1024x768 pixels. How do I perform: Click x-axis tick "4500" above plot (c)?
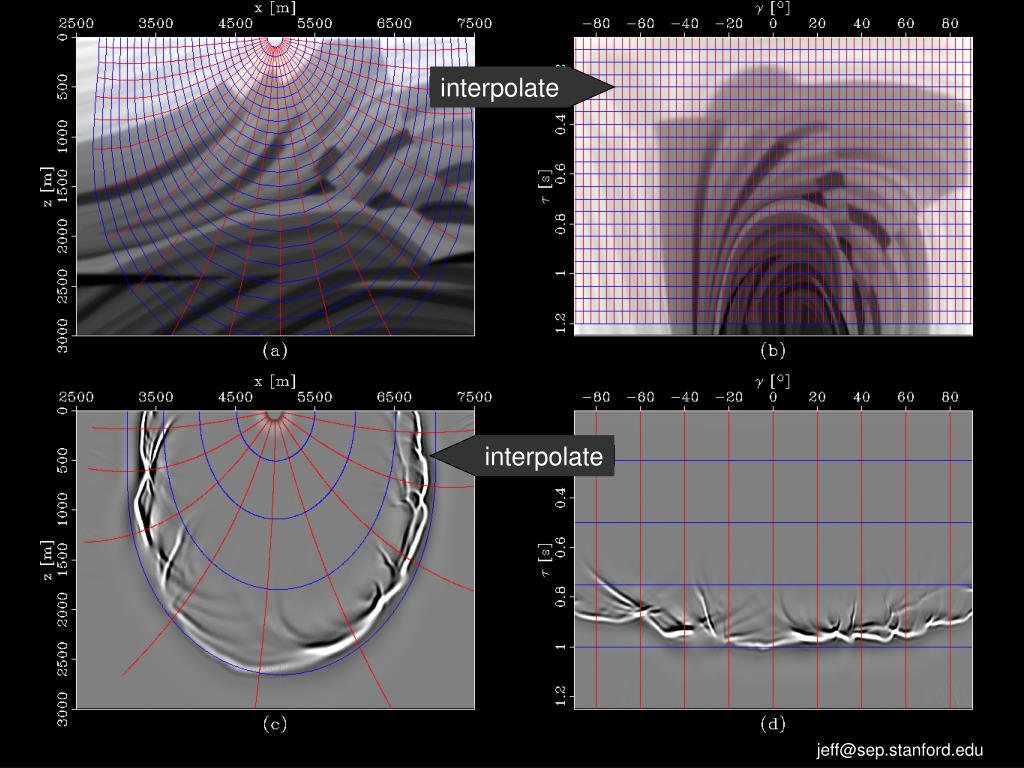[x=235, y=397]
